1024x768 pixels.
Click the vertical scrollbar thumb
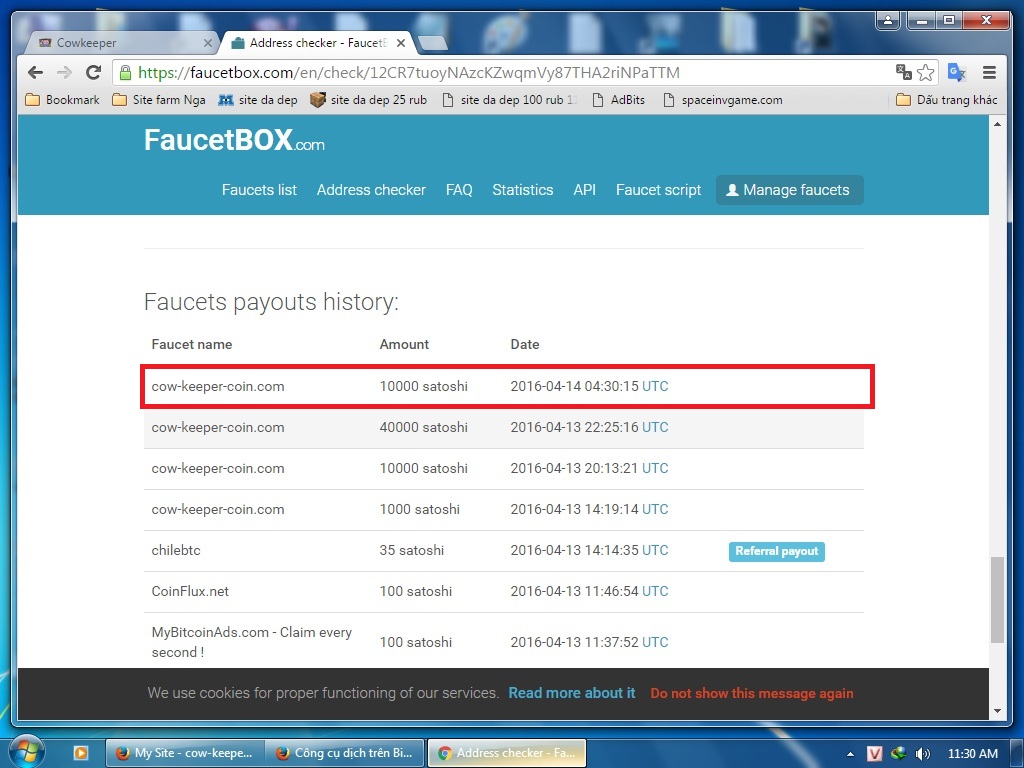pyautogui.click(x=997, y=600)
